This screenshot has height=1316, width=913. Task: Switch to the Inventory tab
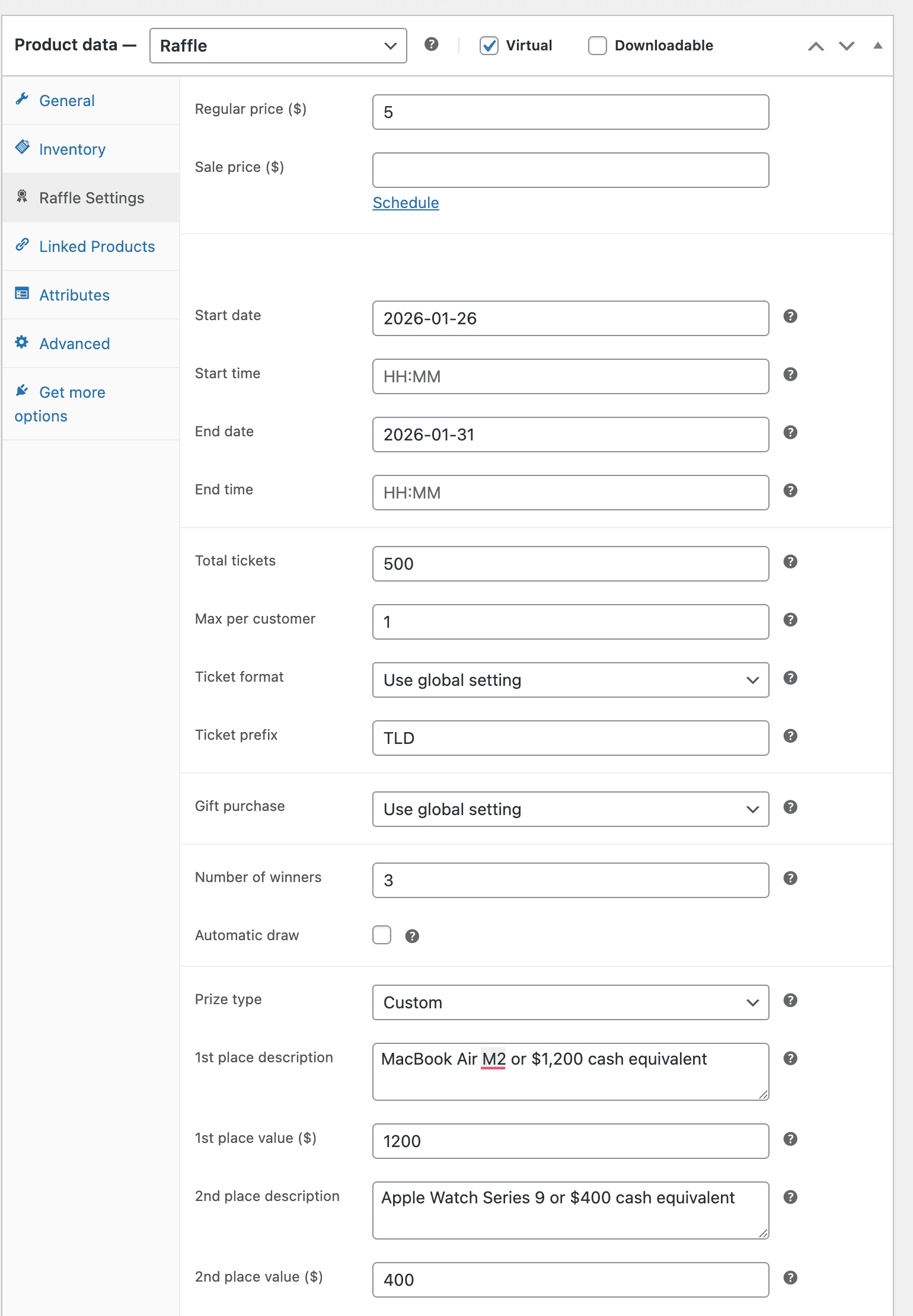[x=72, y=149]
